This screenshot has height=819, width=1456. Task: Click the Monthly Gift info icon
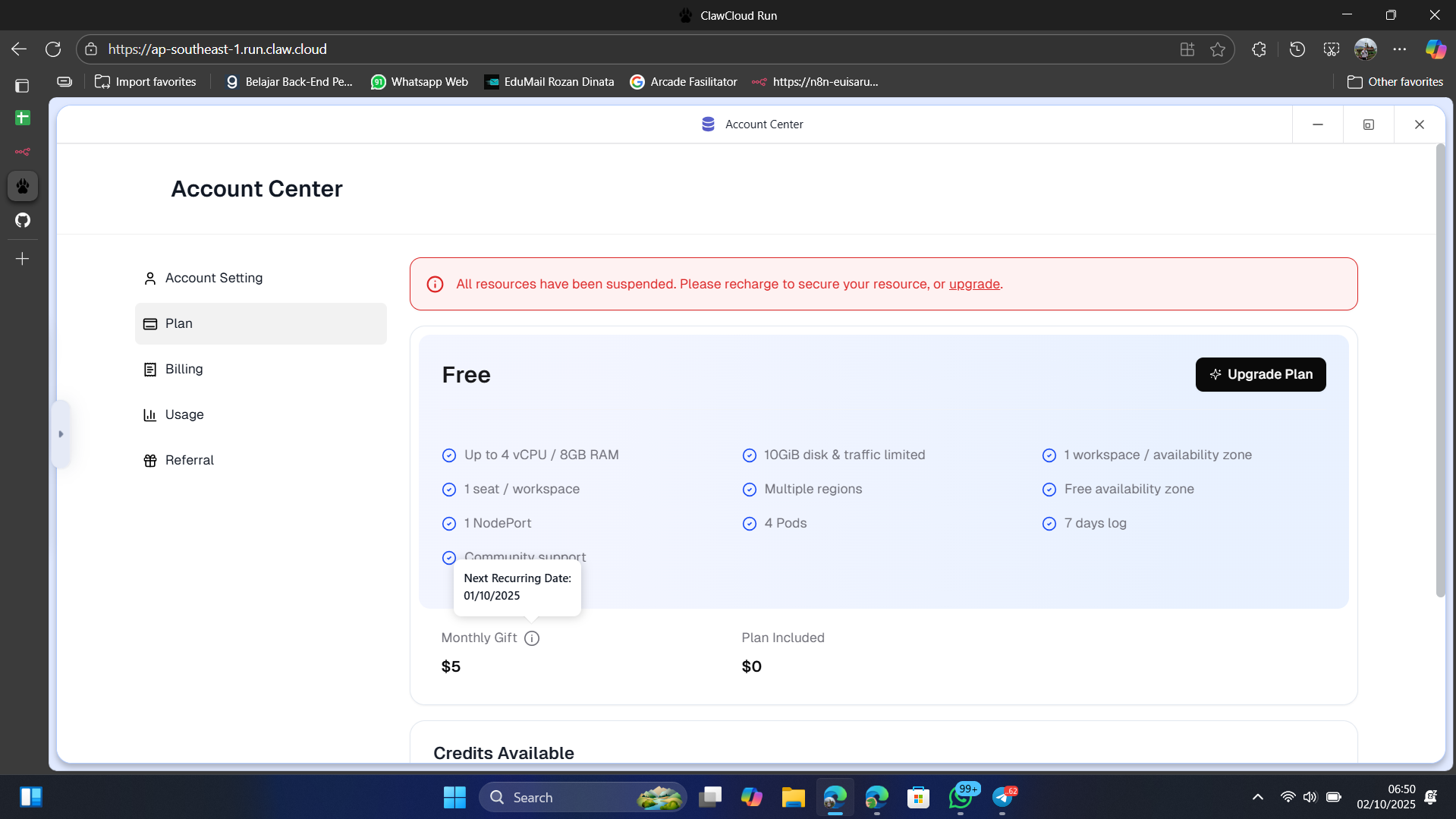532,638
